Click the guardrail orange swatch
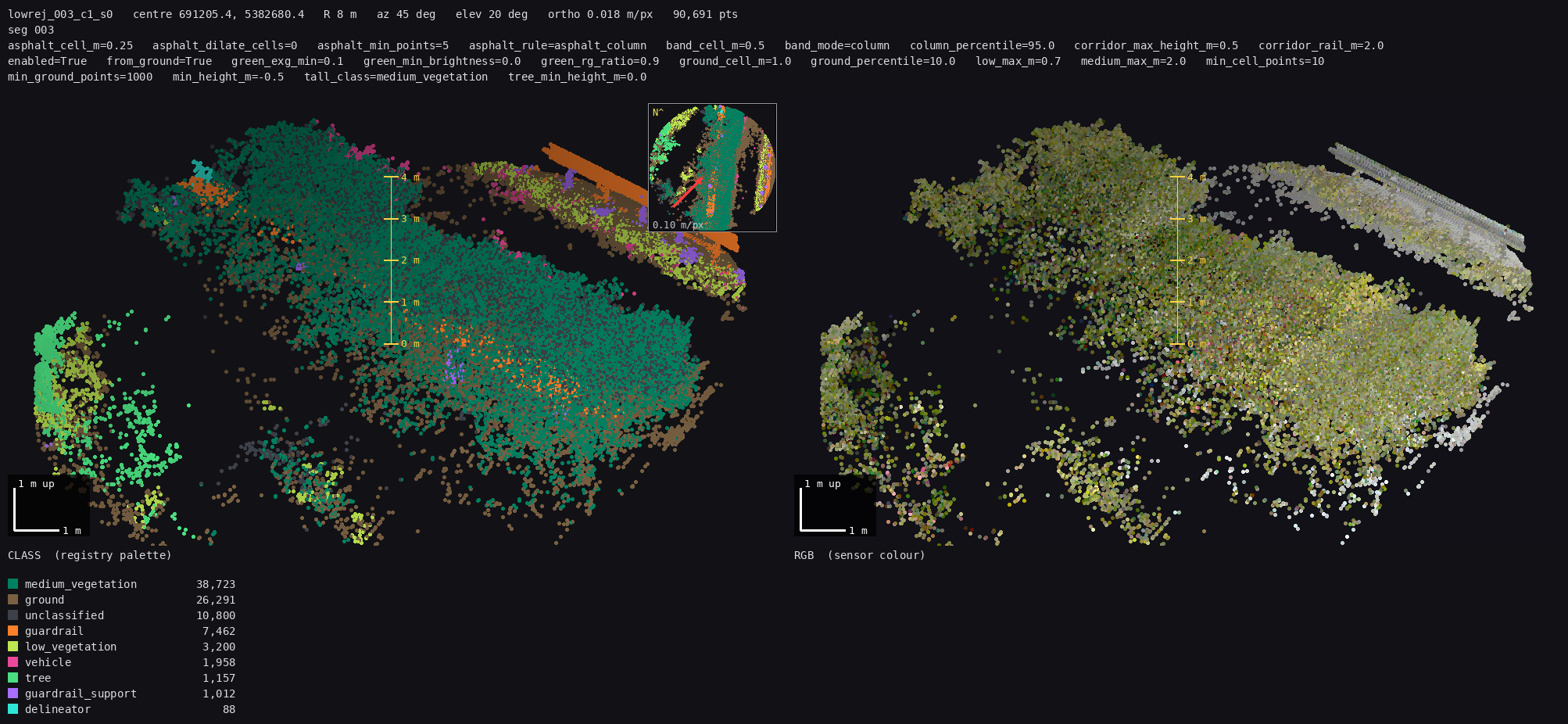Viewport: 1568px width, 724px height. 13,631
